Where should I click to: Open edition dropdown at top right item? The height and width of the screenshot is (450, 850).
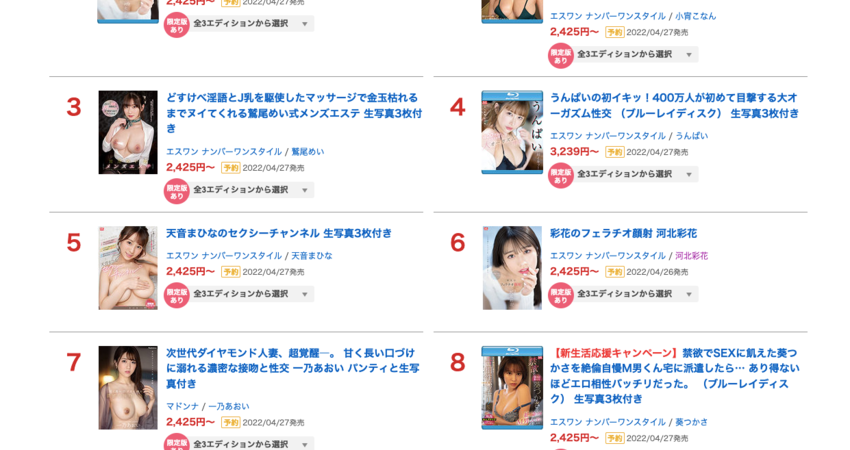pos(635,54)
